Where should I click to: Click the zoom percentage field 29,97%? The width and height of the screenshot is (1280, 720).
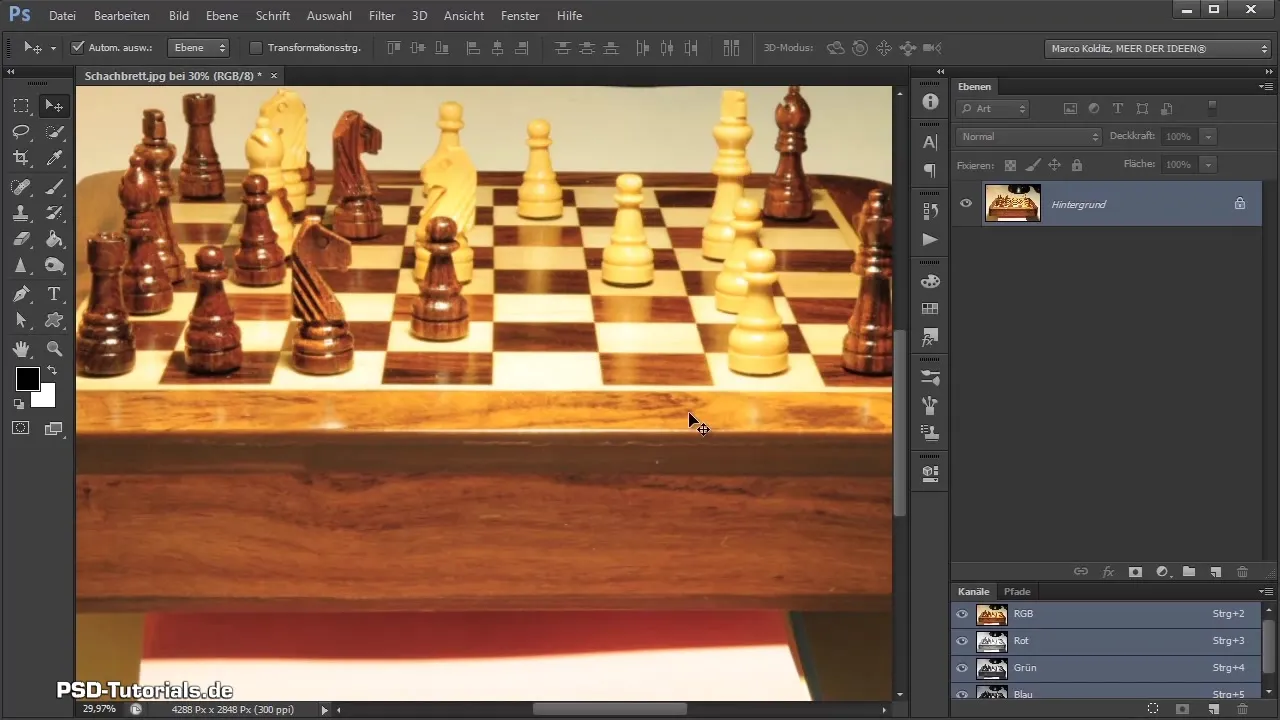coord(98,709)
